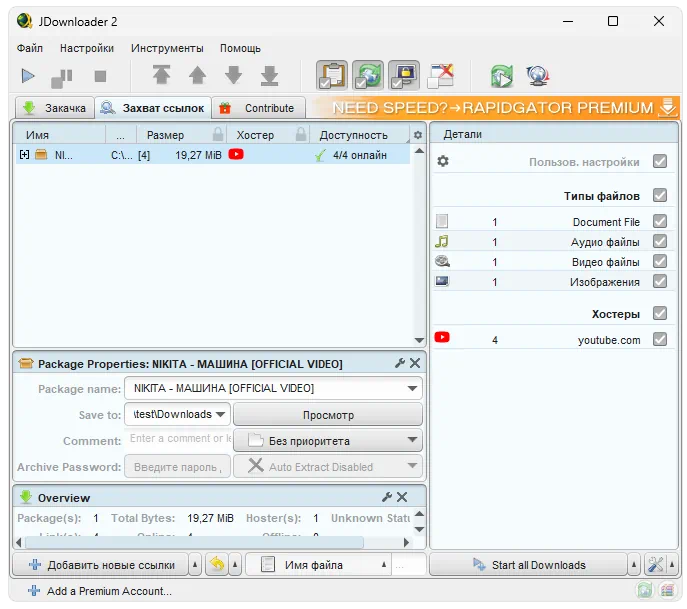
Task: Click bottom-right calendar status icon
Action: point(667,590)
